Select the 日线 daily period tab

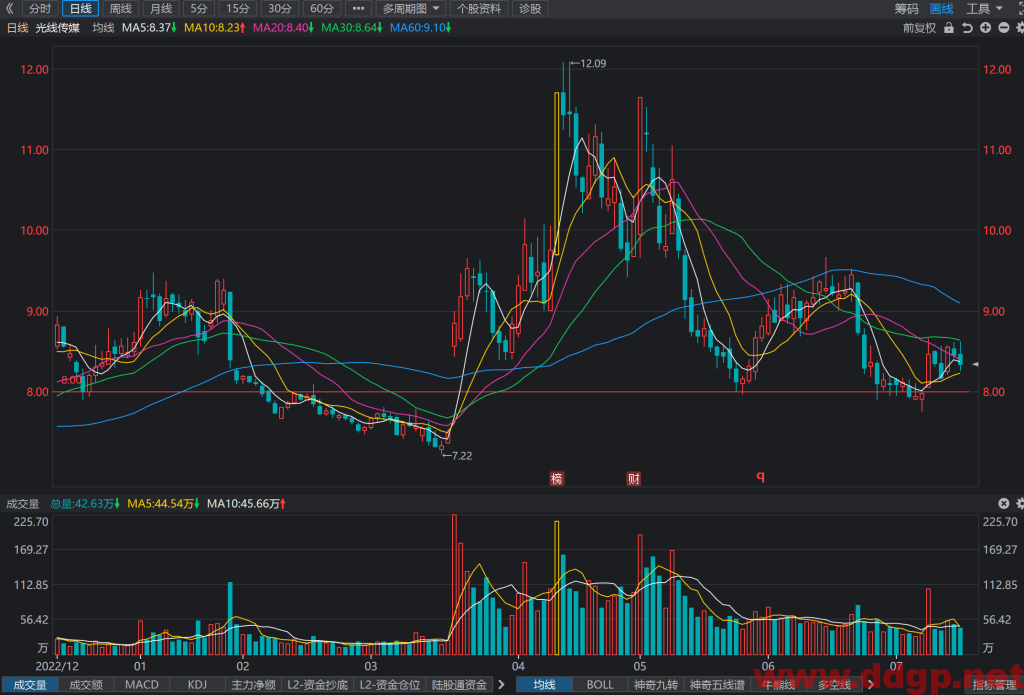[x=80, y=8]
